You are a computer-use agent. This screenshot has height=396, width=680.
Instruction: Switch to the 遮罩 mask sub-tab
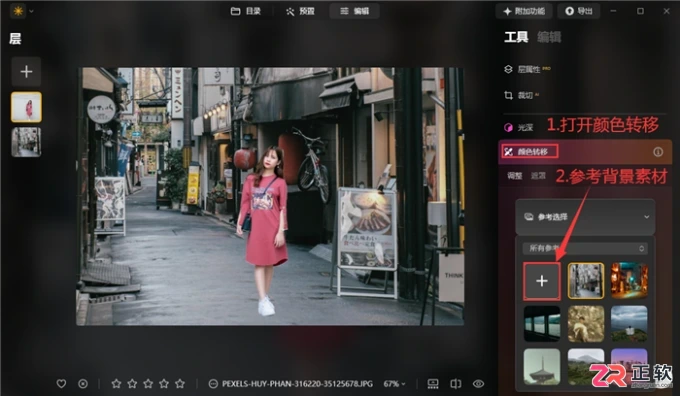[538, 176]
